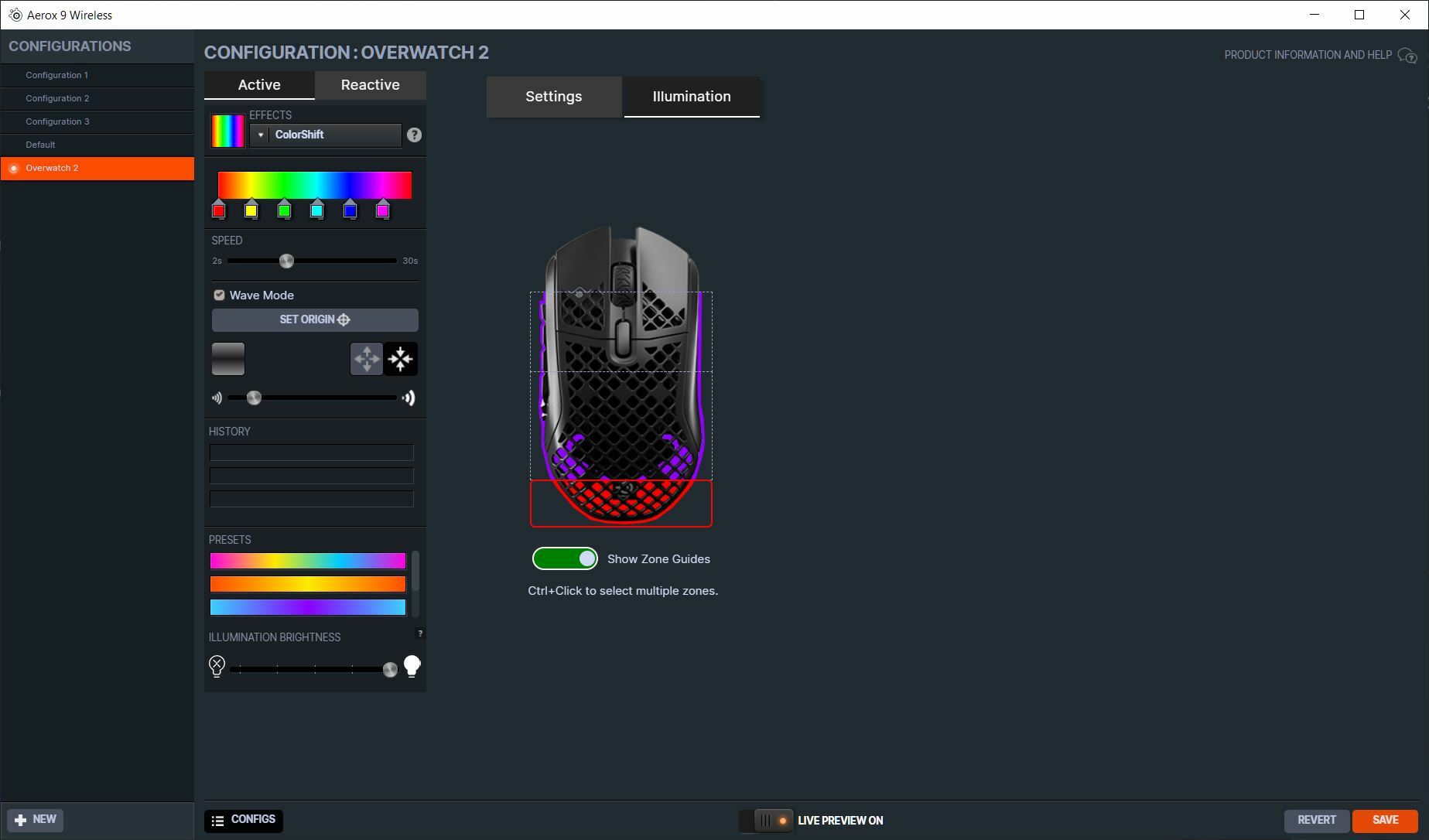
Task: Select Configuration 3 in the sidebar
Action: pos(58,121)
